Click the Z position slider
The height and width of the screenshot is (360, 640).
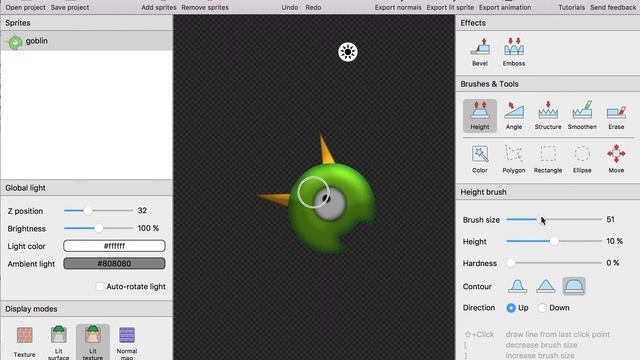point(98,211)
